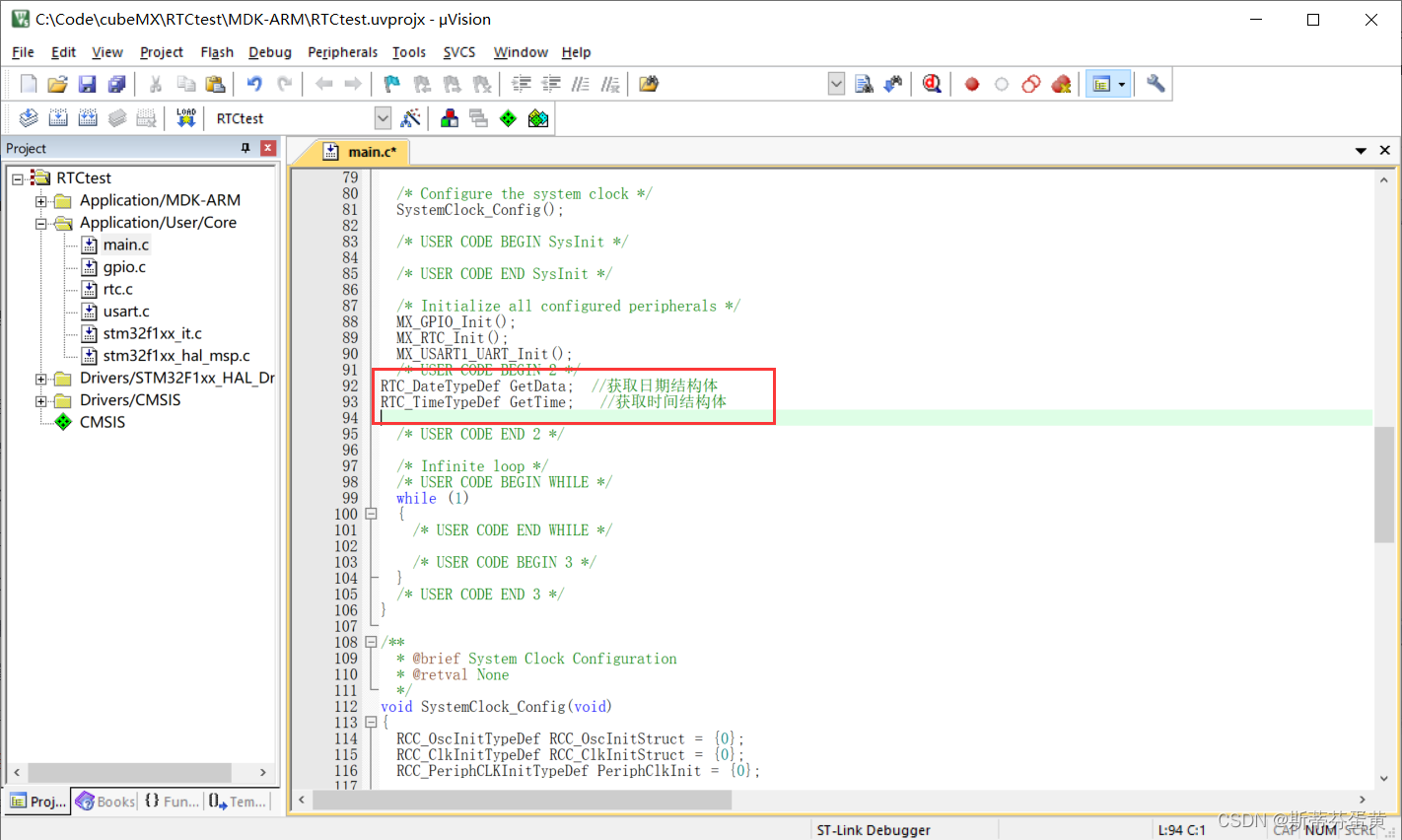The image size is (1402, 840).
Task: Select stm32f1xx_it.c in the project tree
Action: click(152, 333)
